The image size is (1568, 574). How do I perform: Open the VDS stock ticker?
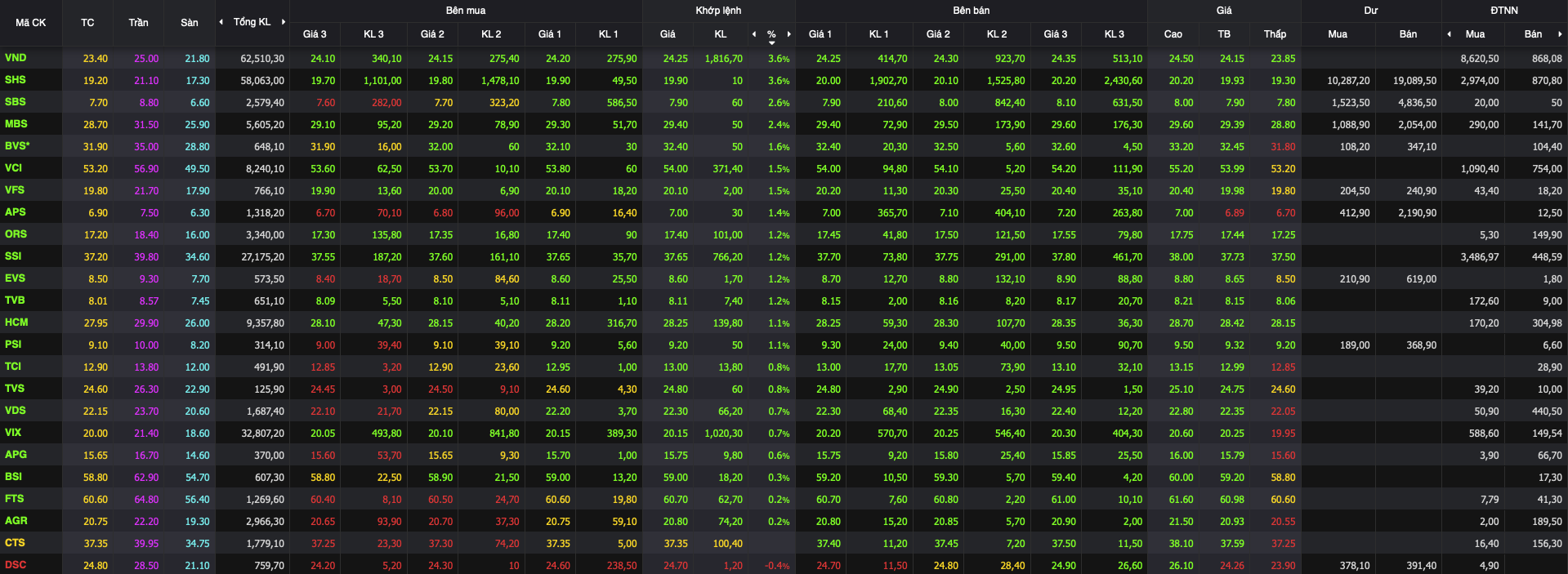pyautogui.click(x=15, y=411)
